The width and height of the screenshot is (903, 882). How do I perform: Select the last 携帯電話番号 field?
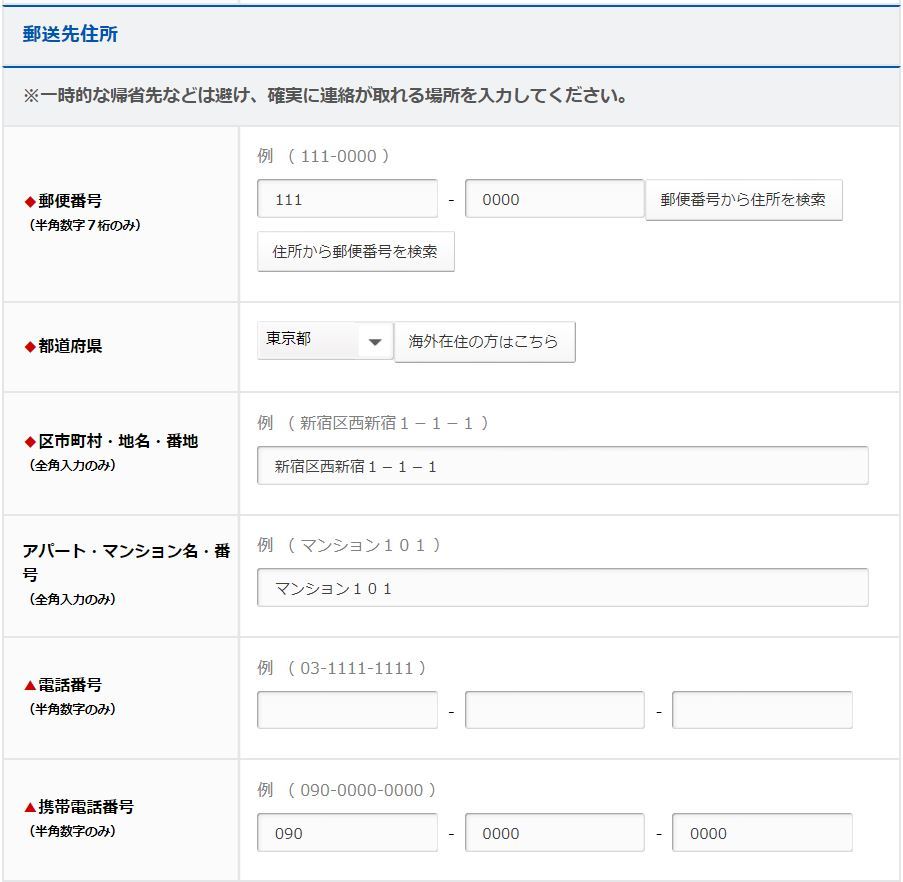(x=761, y=832)
